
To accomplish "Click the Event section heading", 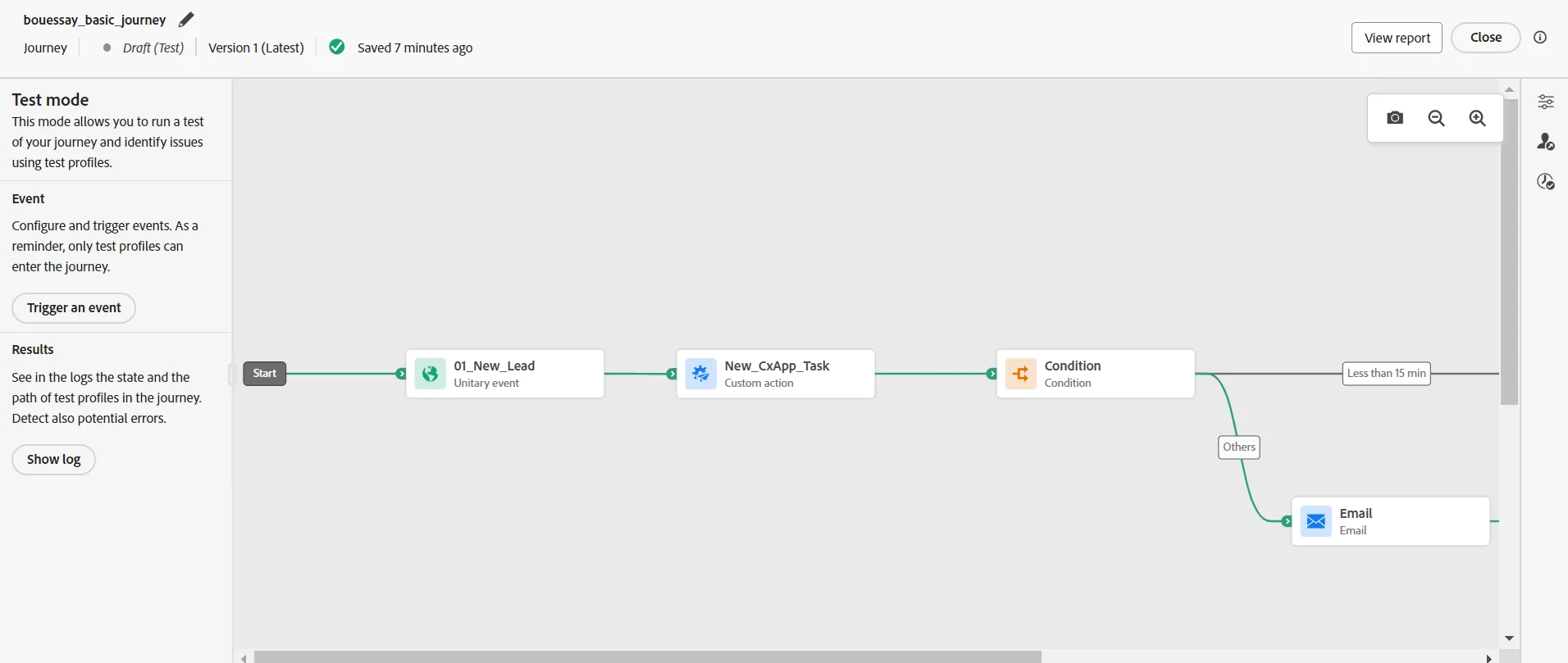I will [x=28, y=199].
